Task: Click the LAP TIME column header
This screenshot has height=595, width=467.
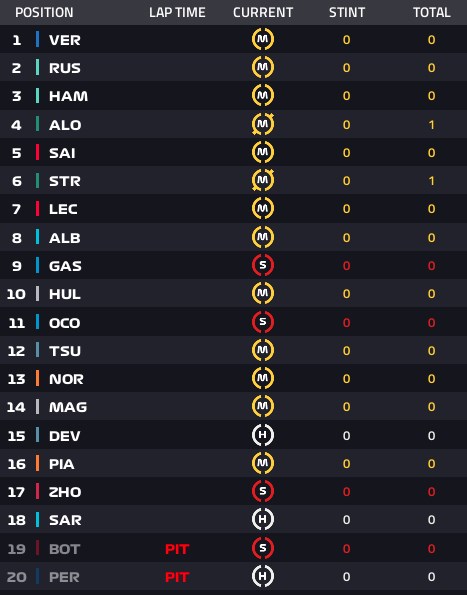Action: pos(177,13)
